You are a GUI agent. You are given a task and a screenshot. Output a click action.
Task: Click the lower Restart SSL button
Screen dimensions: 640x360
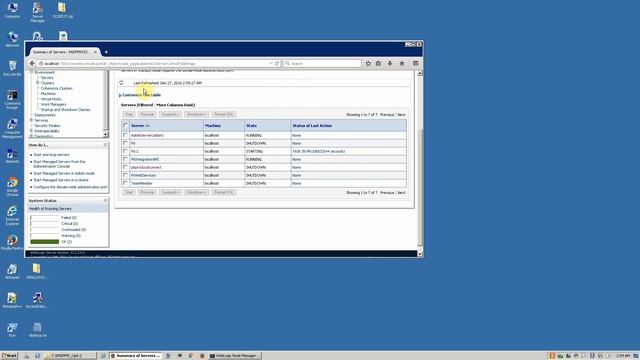[x=224, y=192]
